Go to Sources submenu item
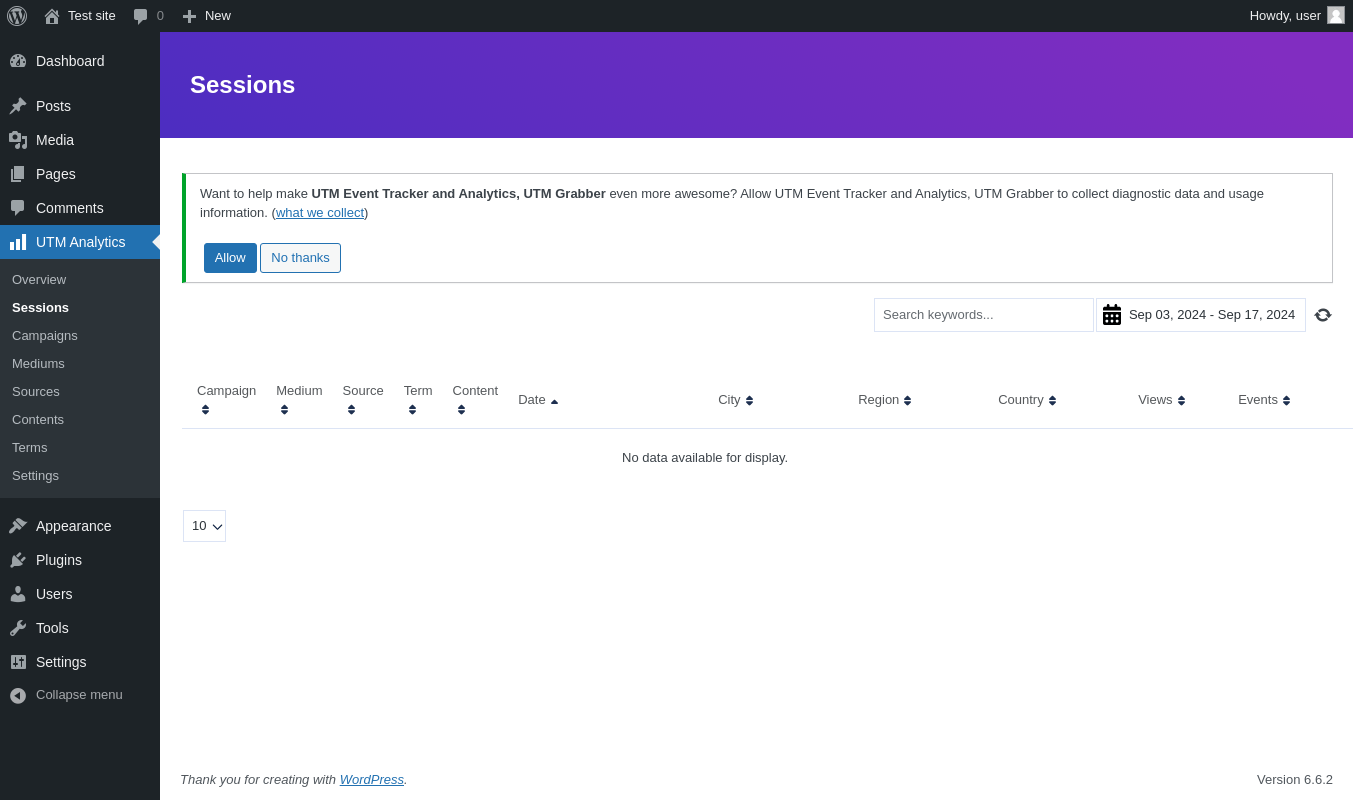The height and width of the screenshot is (800, 1353). click(x=36, y=392)
